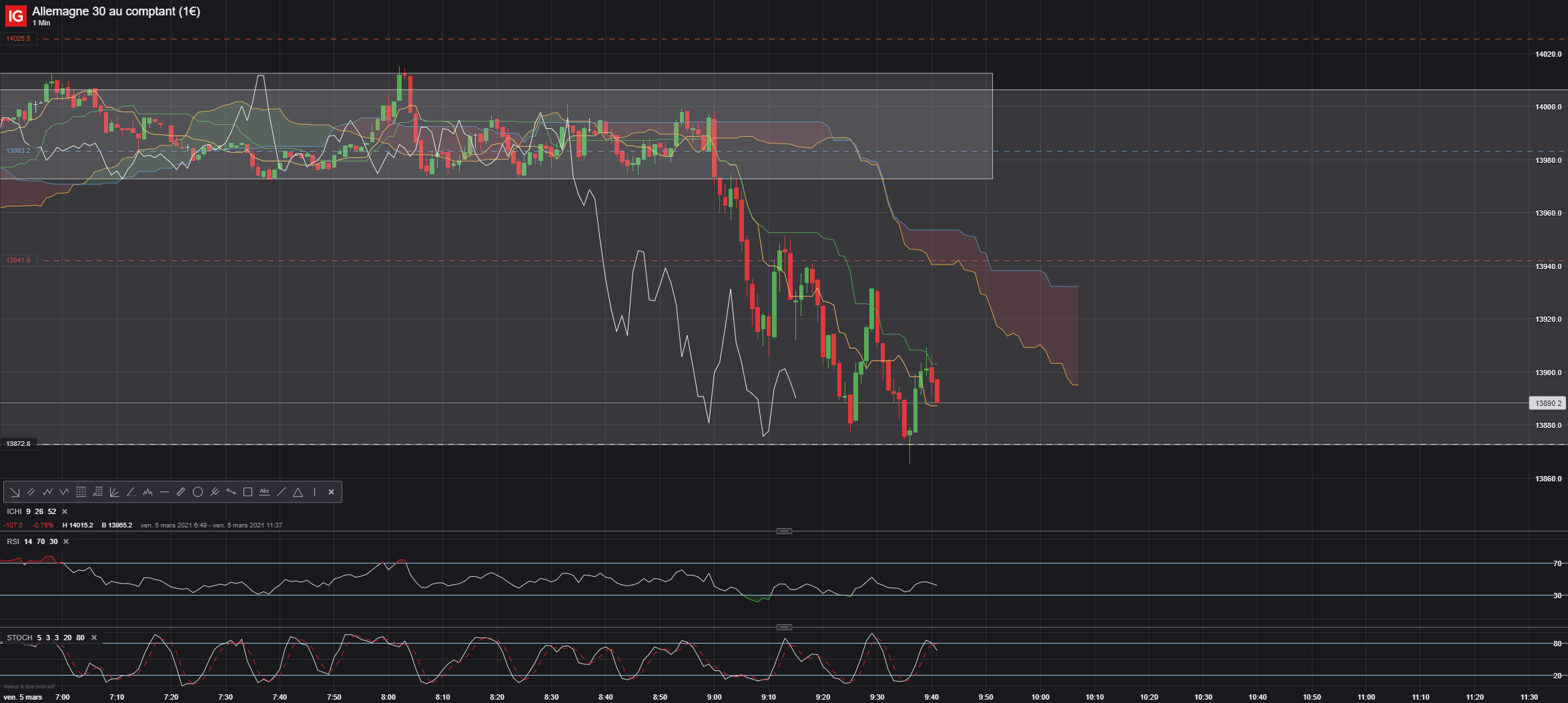Select the circle drawing tool
The width and height of the screenshot is (1568, 703).
click(x=198, y=492)
